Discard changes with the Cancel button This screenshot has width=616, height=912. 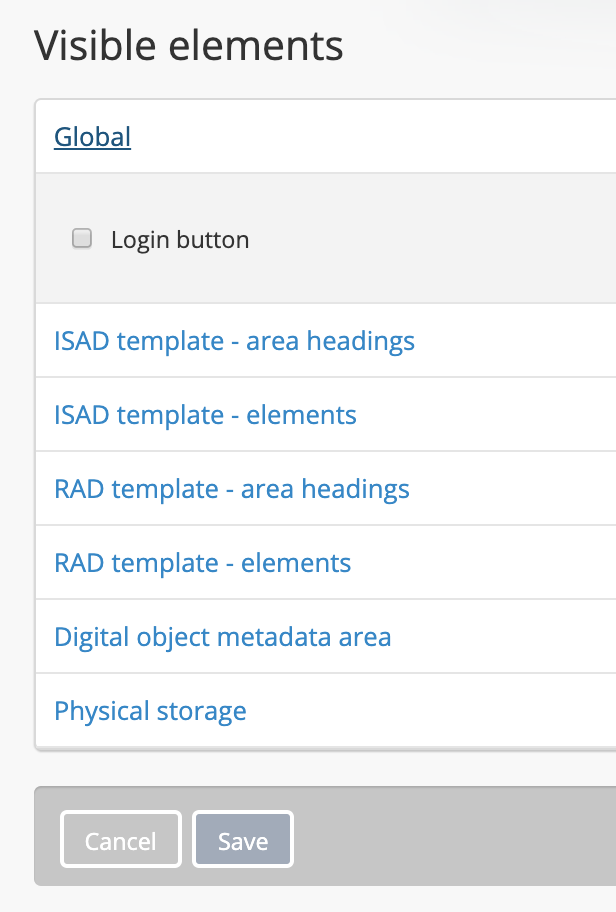[x=121, y=838]
